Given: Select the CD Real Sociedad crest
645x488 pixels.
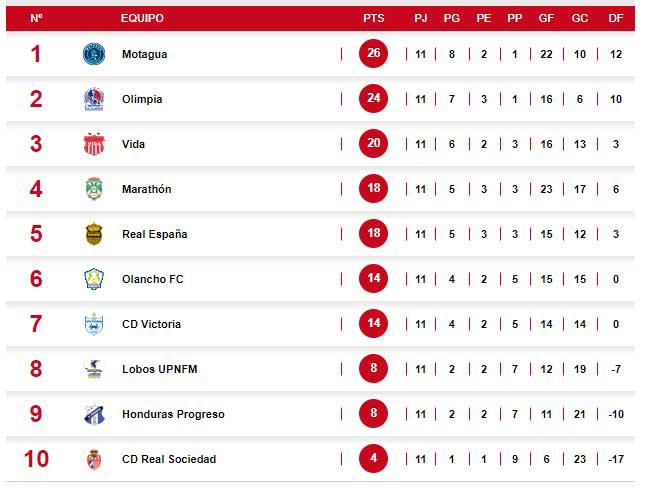Looking at the screenshot, I should coord(94,459).
